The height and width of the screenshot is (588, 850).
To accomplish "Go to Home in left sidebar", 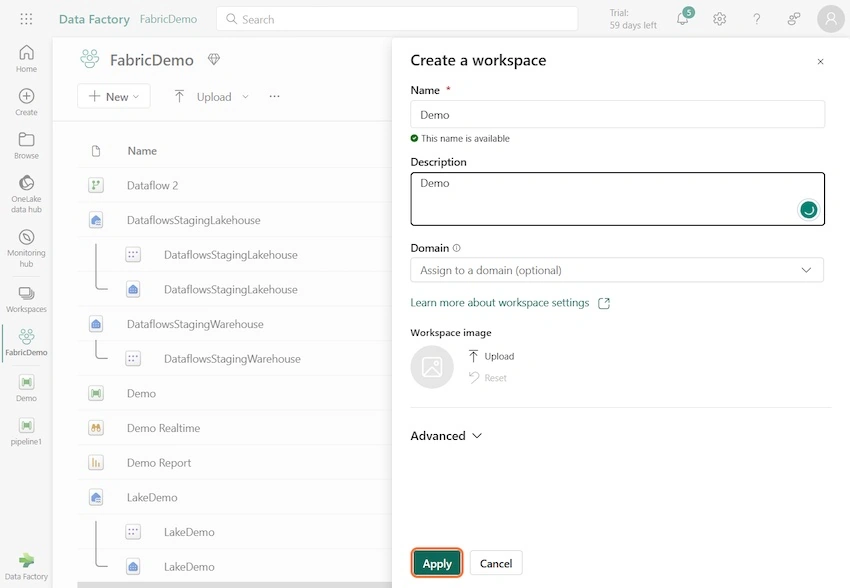I will (x=26, y=59).
